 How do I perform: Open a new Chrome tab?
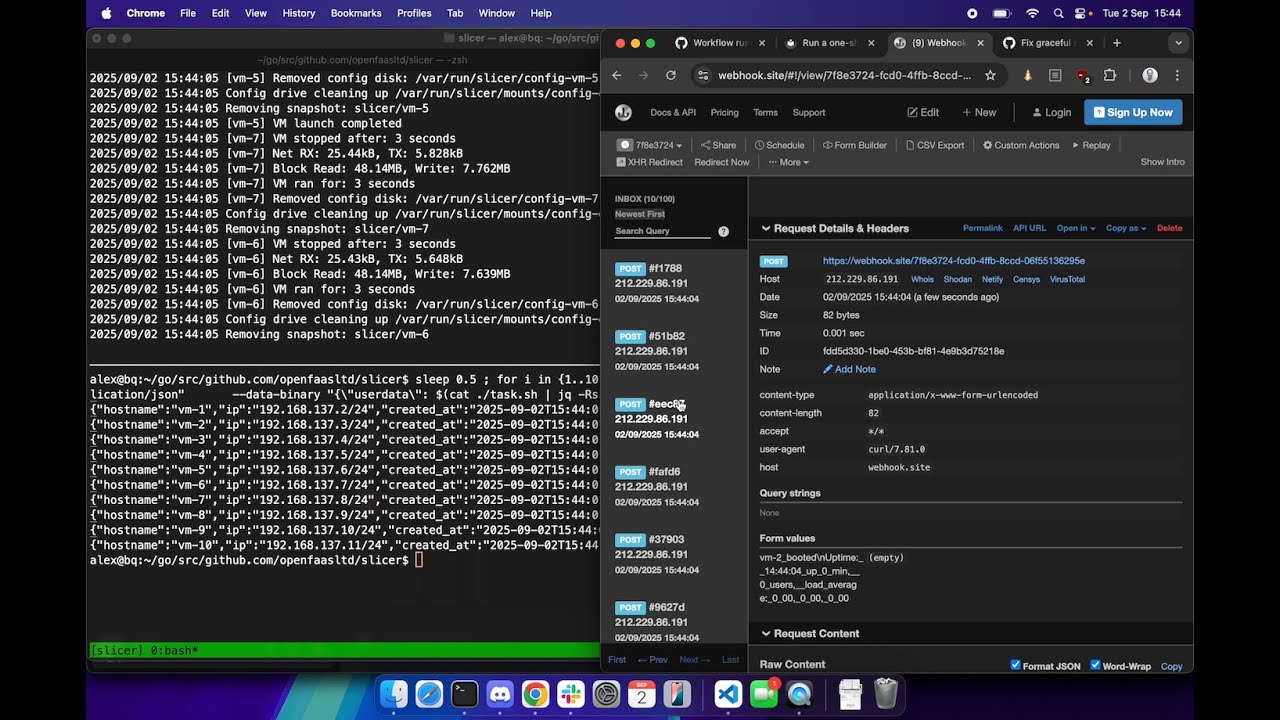pos(1117,43)
